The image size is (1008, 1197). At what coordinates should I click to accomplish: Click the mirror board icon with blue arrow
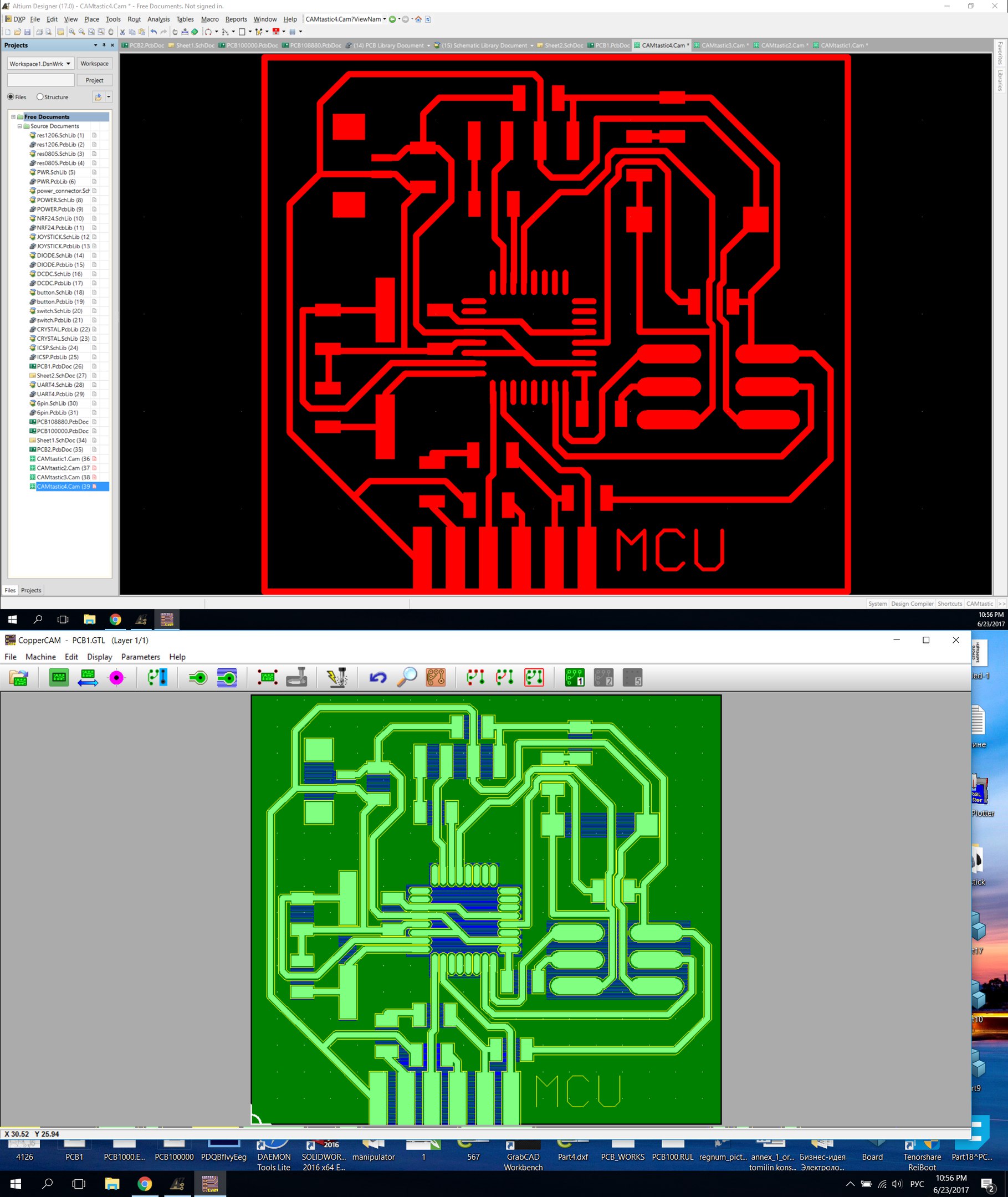click(88, 678)
